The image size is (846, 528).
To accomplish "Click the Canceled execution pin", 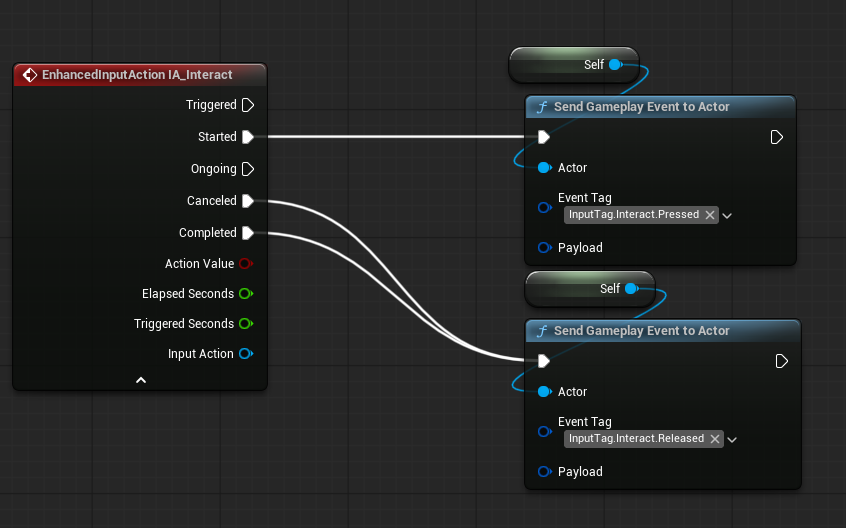I will (x=248, y=201).
